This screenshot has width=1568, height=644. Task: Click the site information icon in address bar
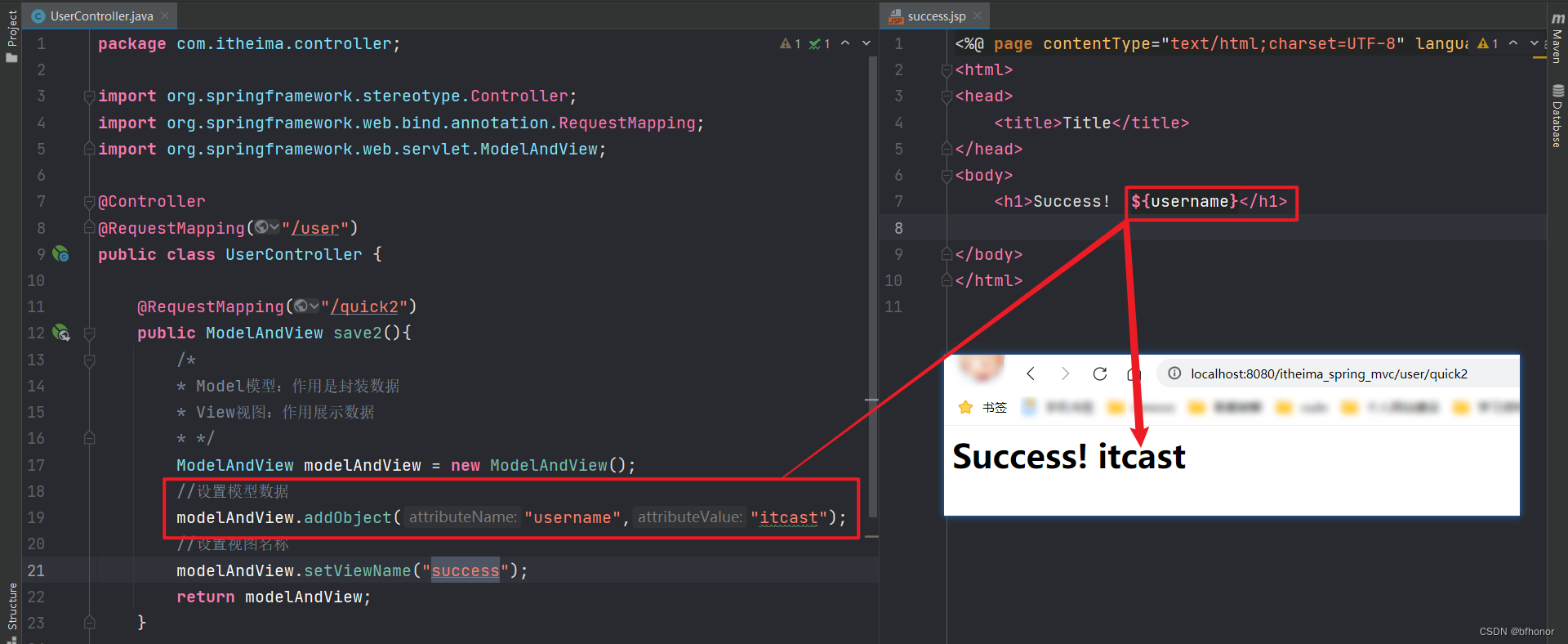point(1174,373)
